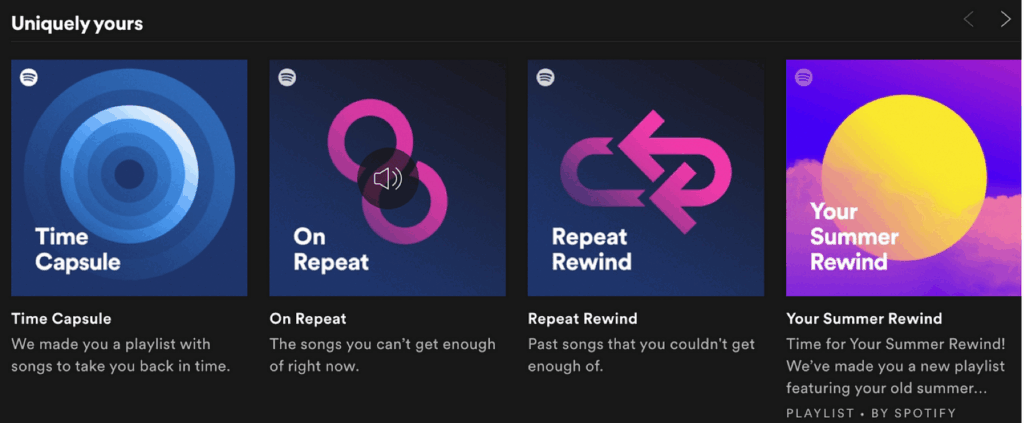The height and width of the screenshot is (423, 1024).
Task: Click Spotify logo on On Repeat cover
Action: [287, 77]
